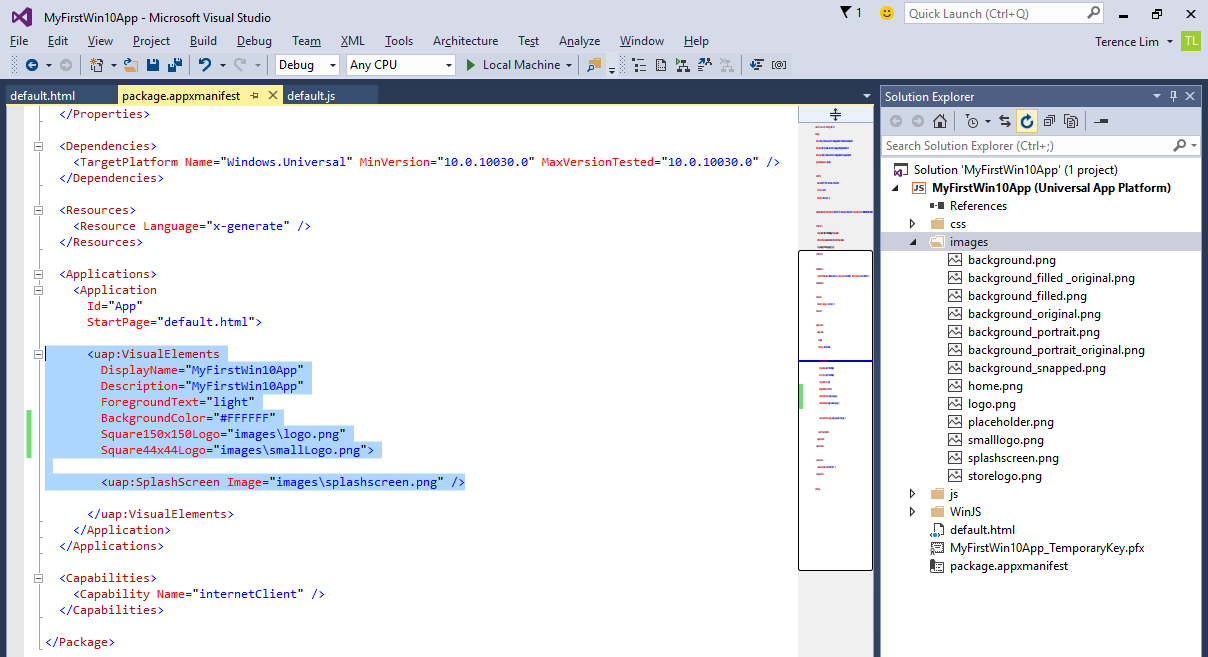This screenshot has width=1208, height=657.
Task: Open Solution Explorer Window Position dropdown
Action: (x=1157, y=96)
